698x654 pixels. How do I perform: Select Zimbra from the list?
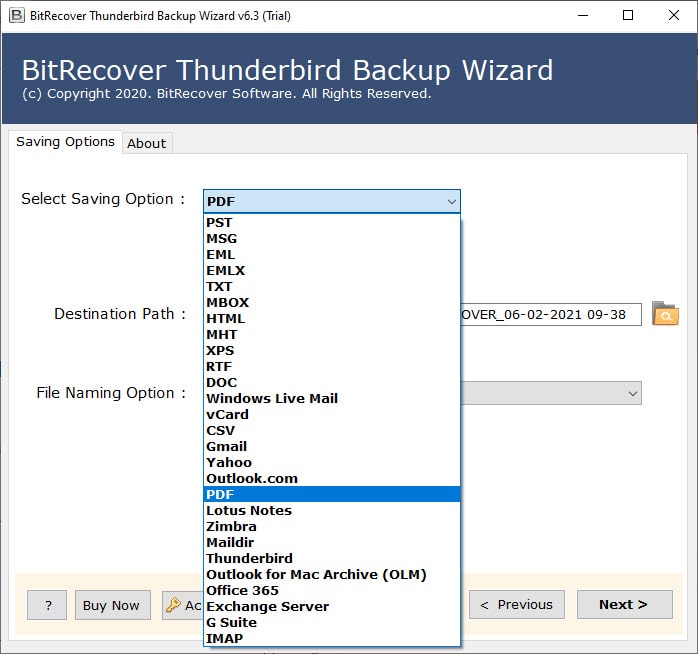click(x=332, y=527)
